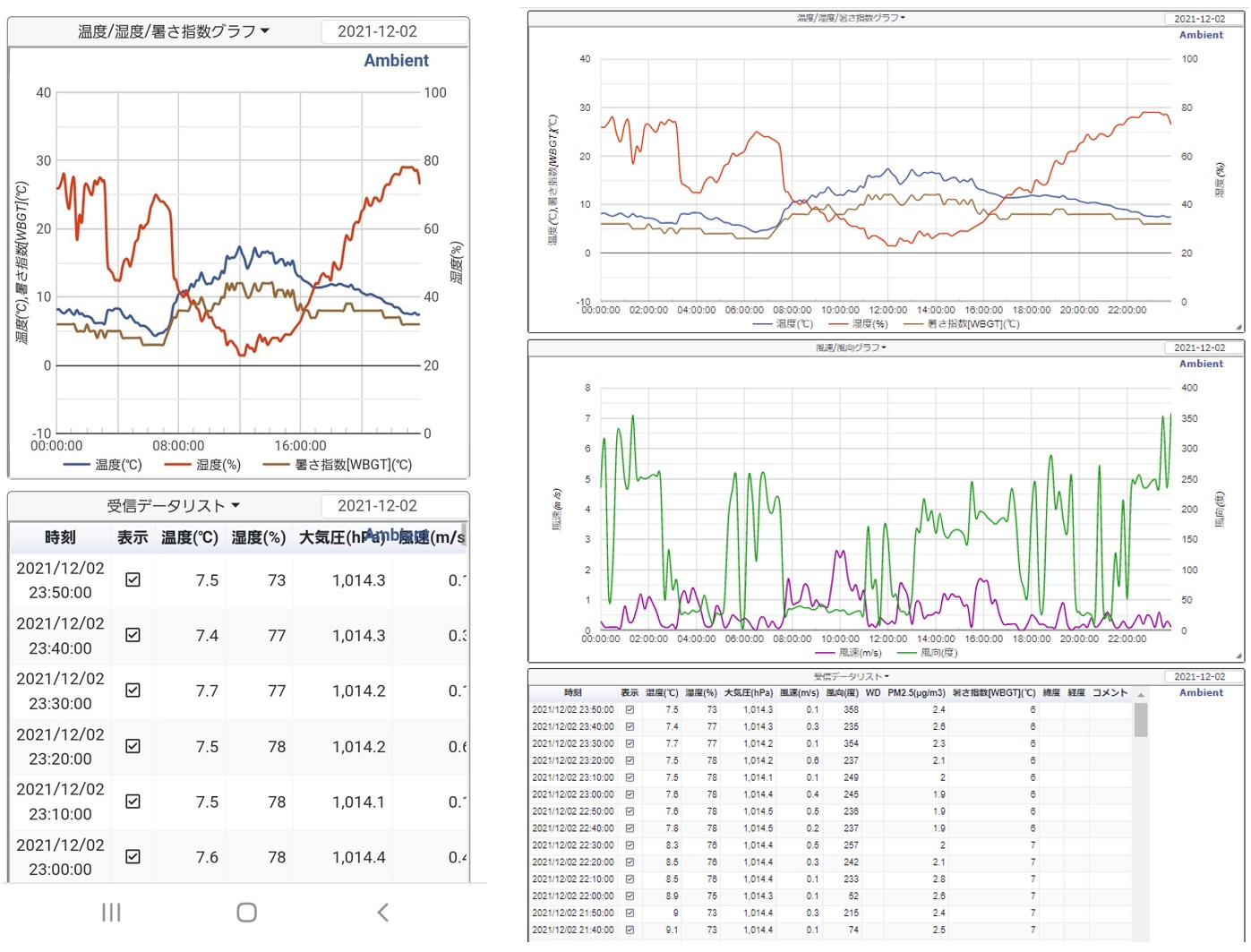Click scroll-up arrow in desktop data table

pos(1141,695)
